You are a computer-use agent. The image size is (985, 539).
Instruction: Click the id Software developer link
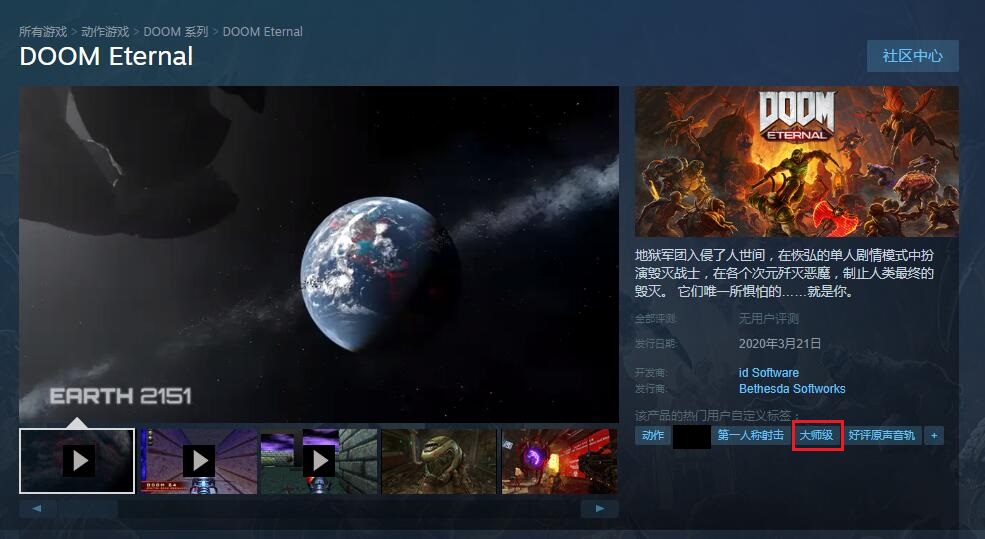point(768,373)
